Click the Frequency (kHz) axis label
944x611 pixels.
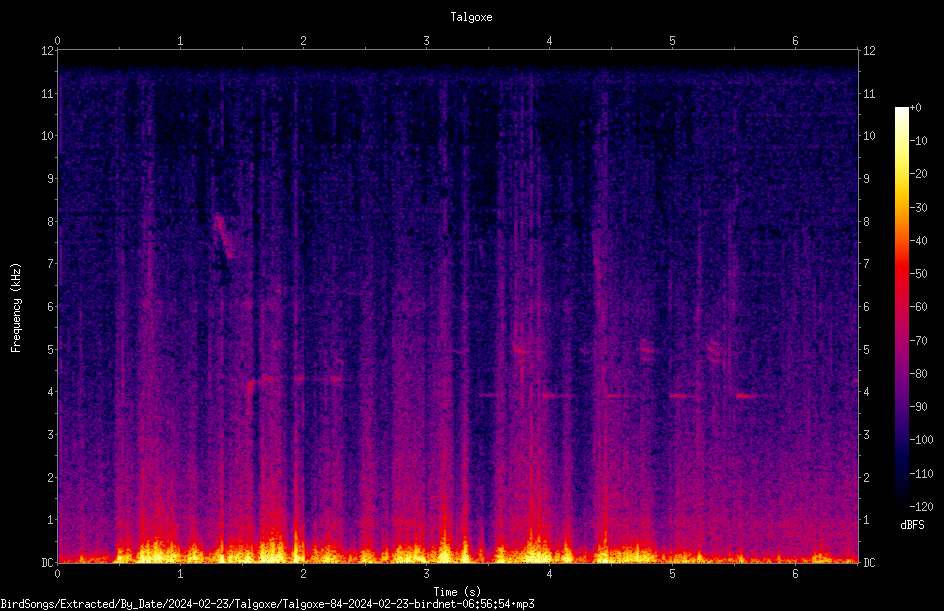16,308
